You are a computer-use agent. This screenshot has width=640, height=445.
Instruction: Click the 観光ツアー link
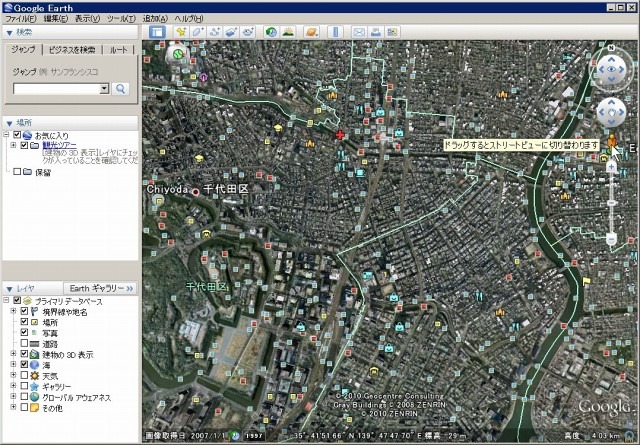59,145
